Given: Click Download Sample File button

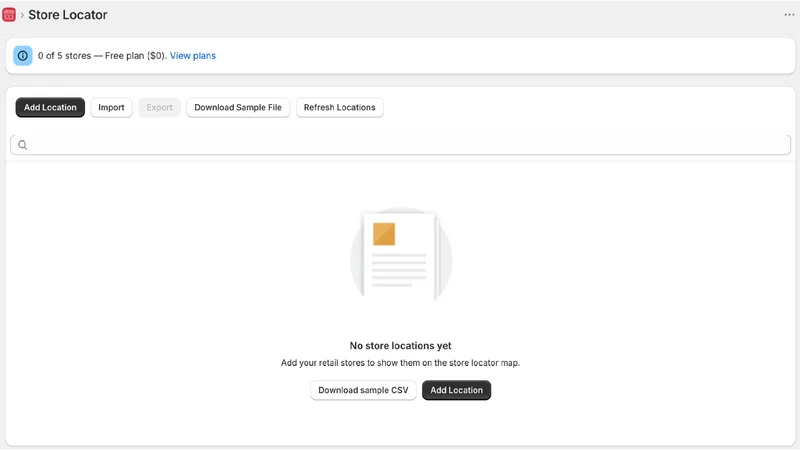Looking at the screenshot, I should [238, 108].
